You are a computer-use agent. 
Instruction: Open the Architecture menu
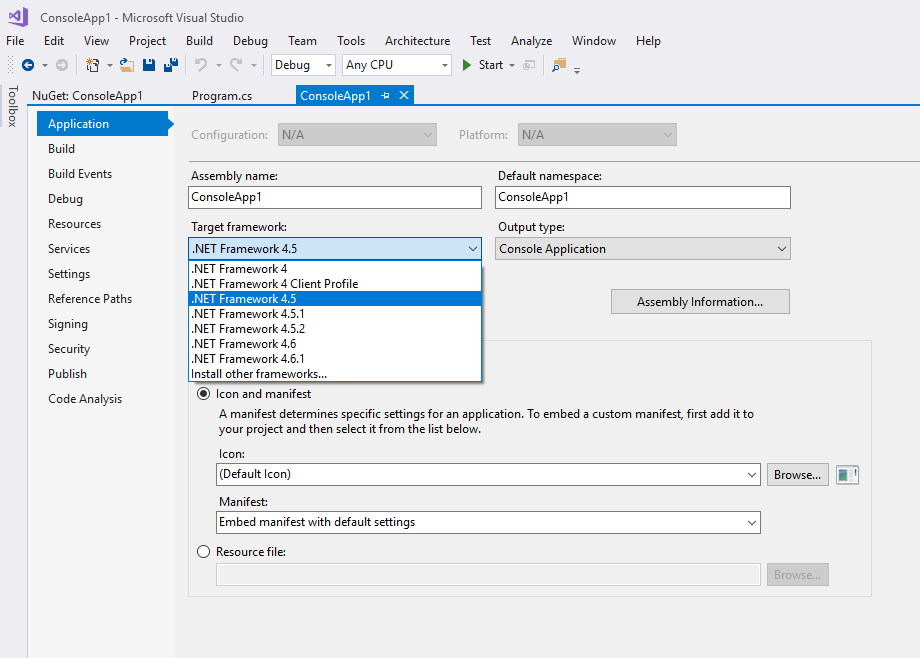[x=417, y=41]
